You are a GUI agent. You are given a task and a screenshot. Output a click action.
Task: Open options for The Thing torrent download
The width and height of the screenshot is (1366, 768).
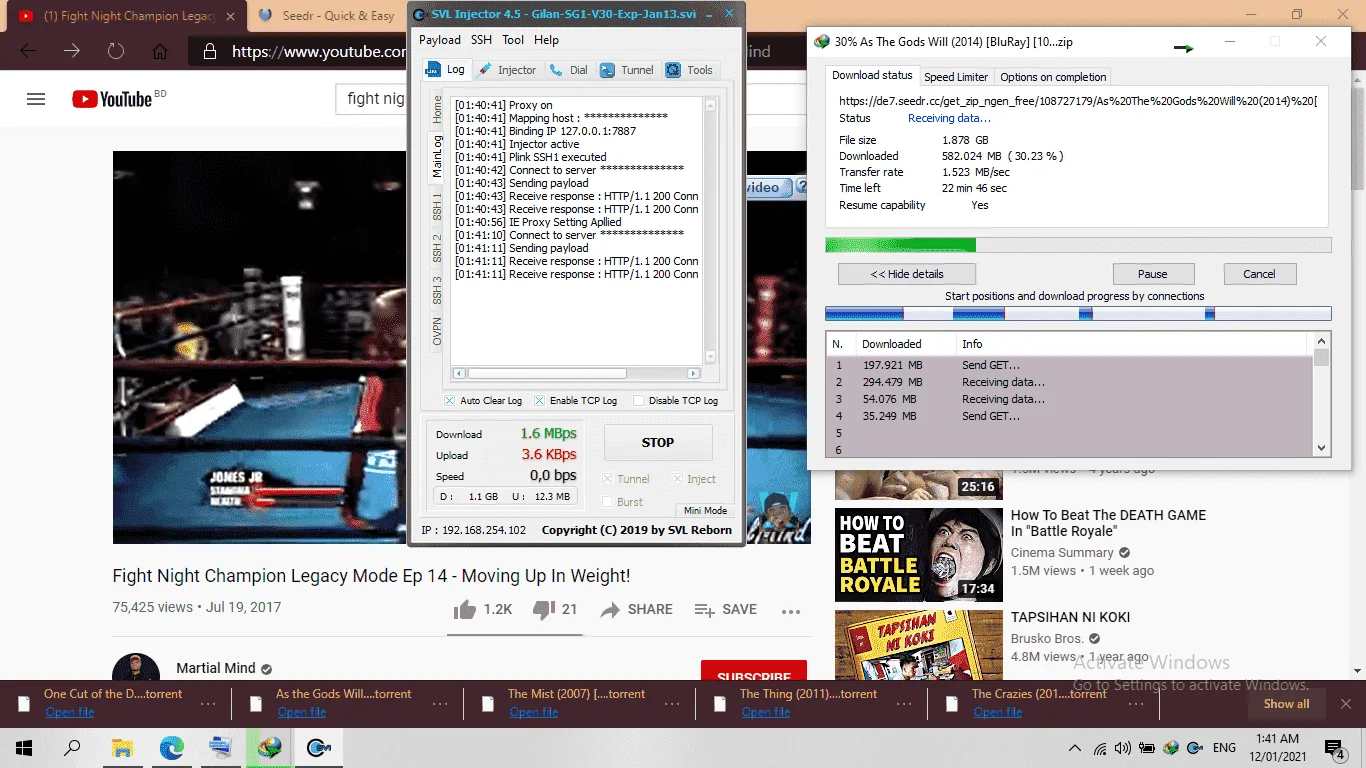(904, 704)
